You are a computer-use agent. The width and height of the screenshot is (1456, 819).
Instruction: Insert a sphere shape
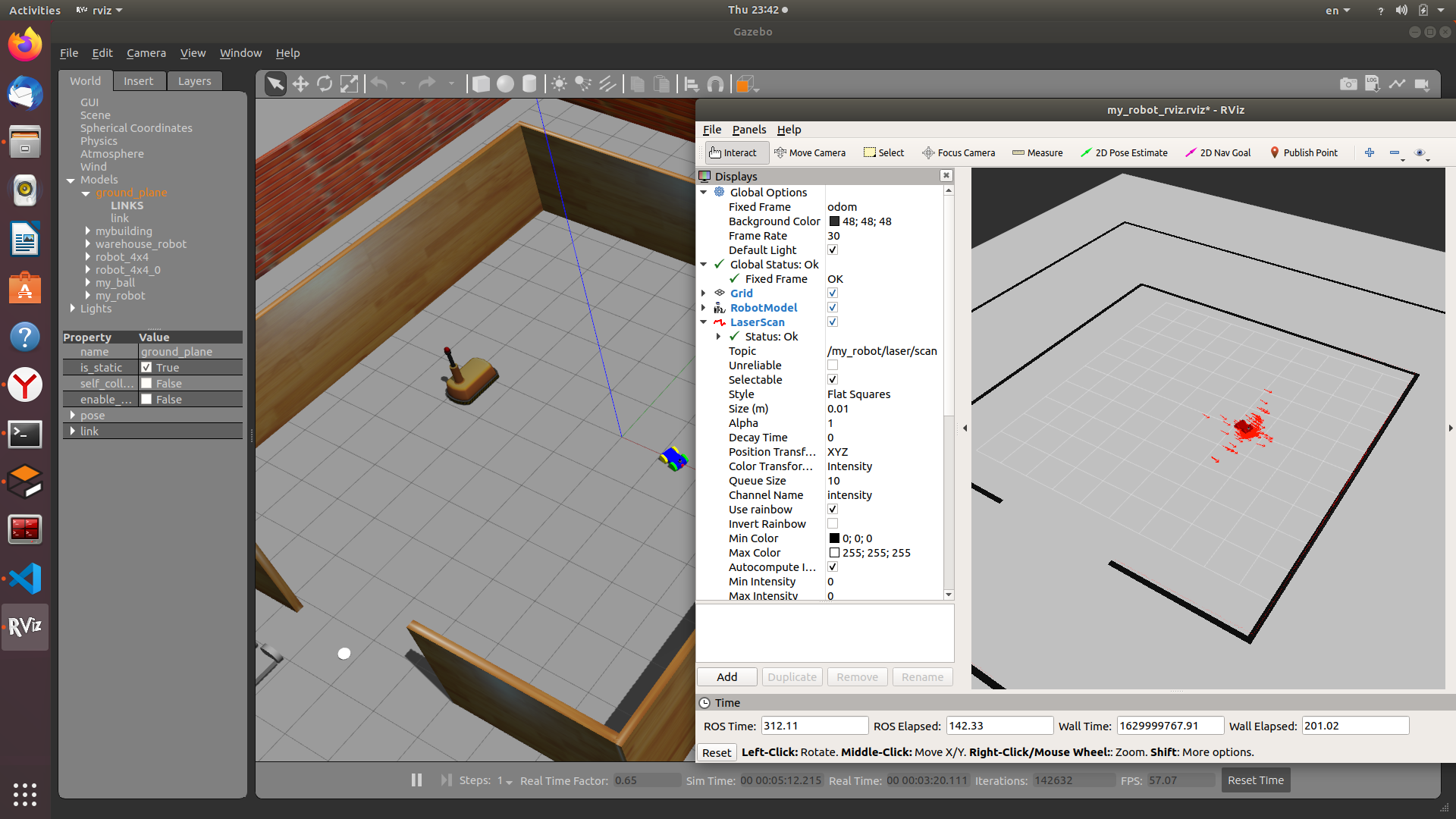pos(505,84)
